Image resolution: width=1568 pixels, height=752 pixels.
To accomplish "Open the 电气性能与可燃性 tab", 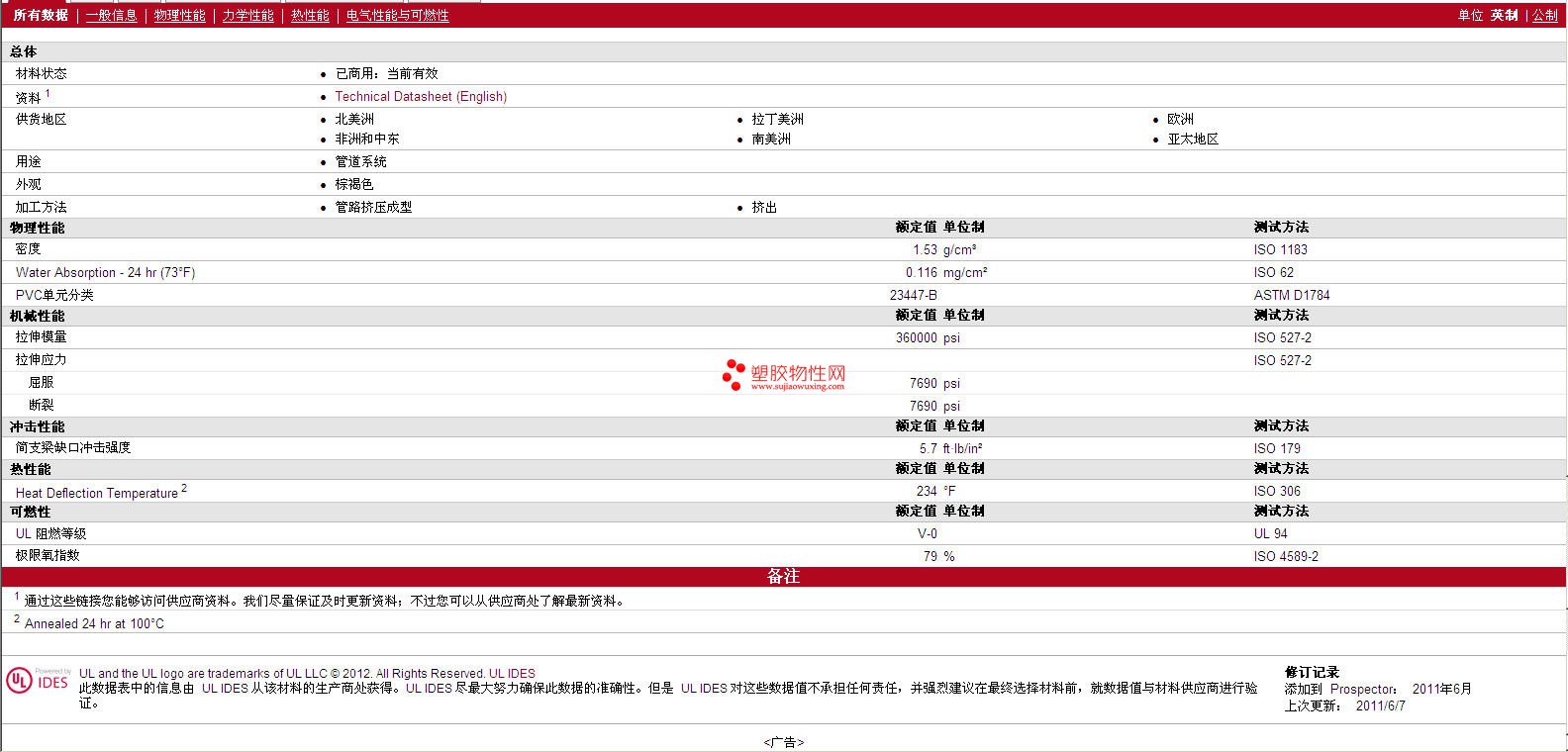I will coord(397,15).
